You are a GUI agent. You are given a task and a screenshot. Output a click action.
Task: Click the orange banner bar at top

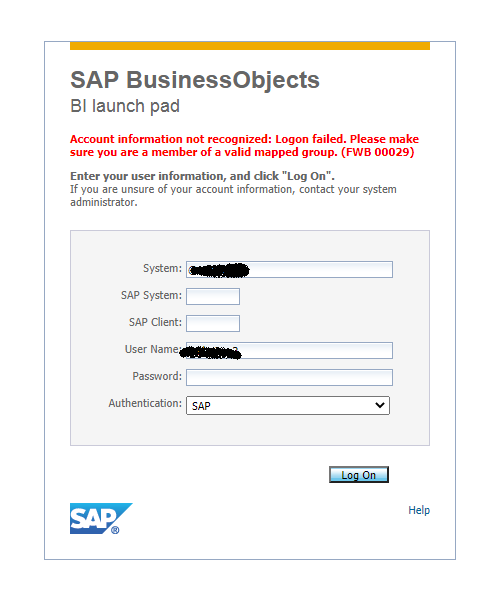pos(250,46)
